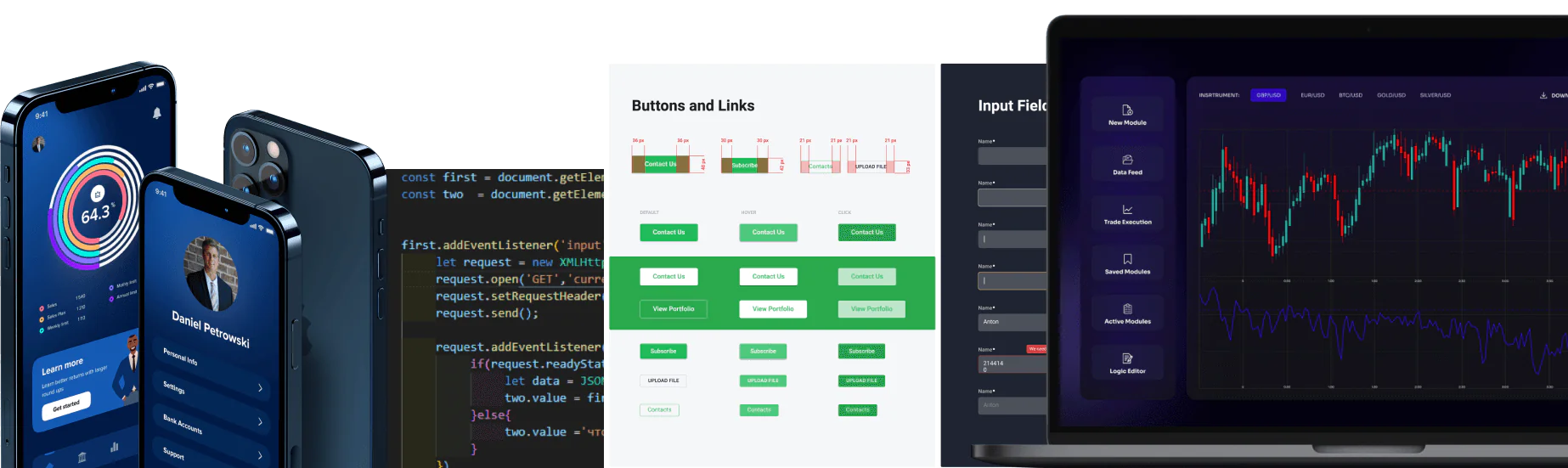This screenshot has width=1568, height=468.
Task: Click the click-state Subscribe button
Action: coord(861,351)
